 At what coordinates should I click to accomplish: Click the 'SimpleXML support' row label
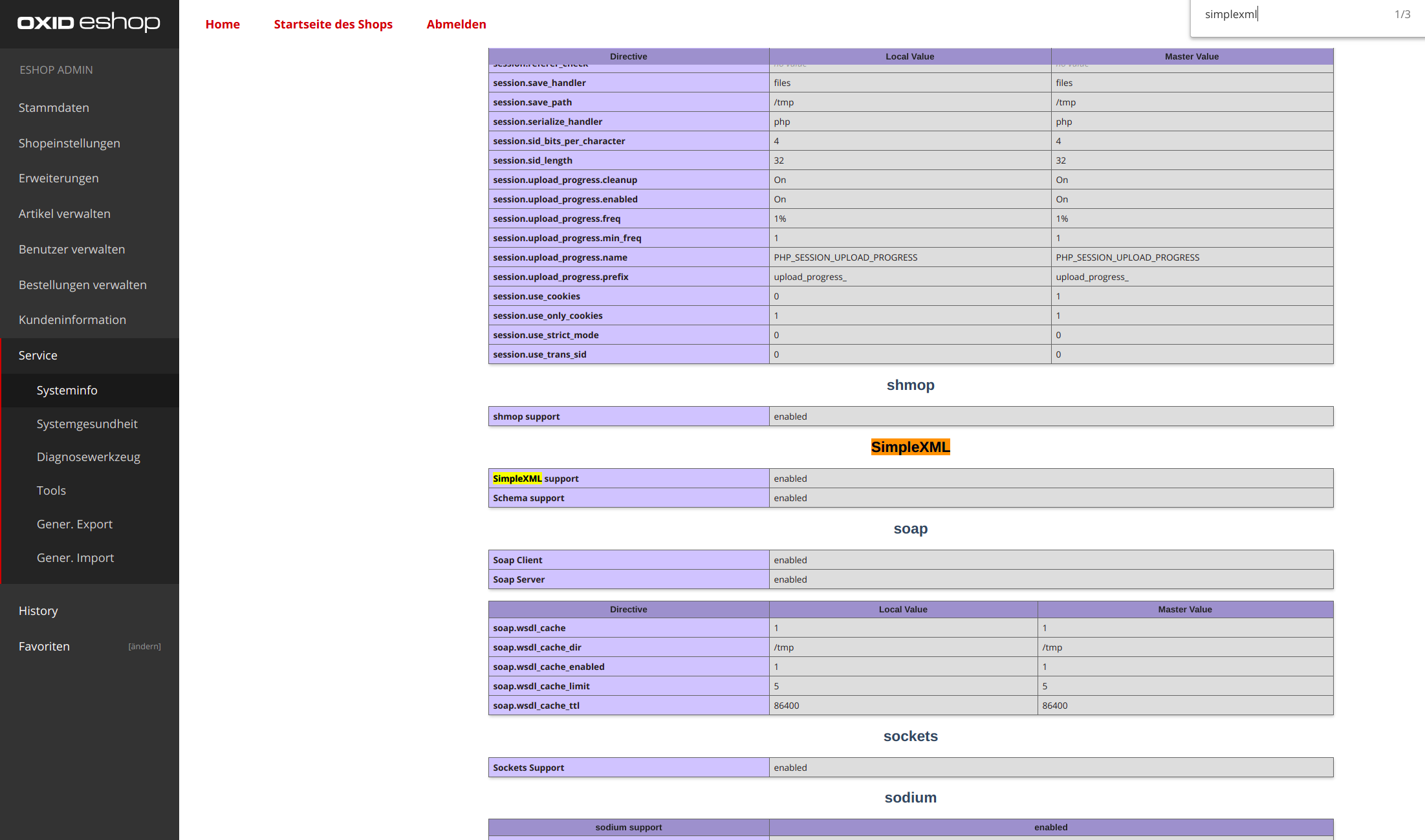click(536, 479)
